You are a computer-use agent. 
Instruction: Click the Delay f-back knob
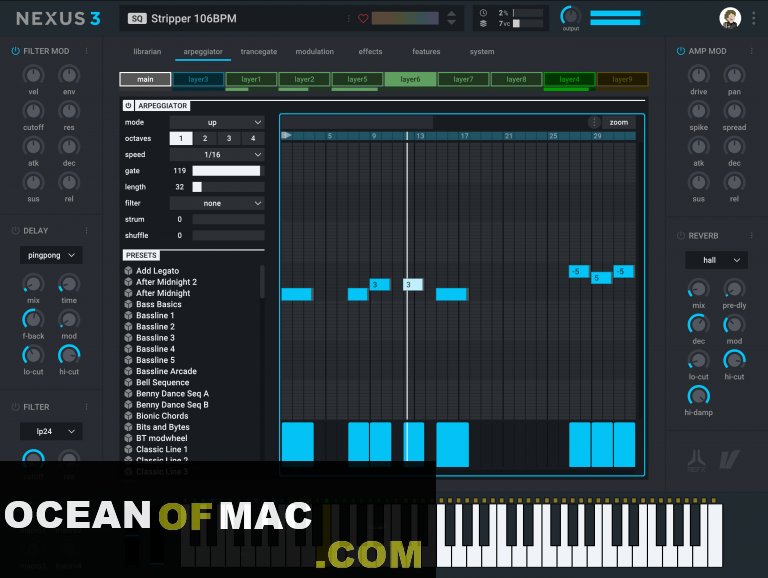click(33, 319)
